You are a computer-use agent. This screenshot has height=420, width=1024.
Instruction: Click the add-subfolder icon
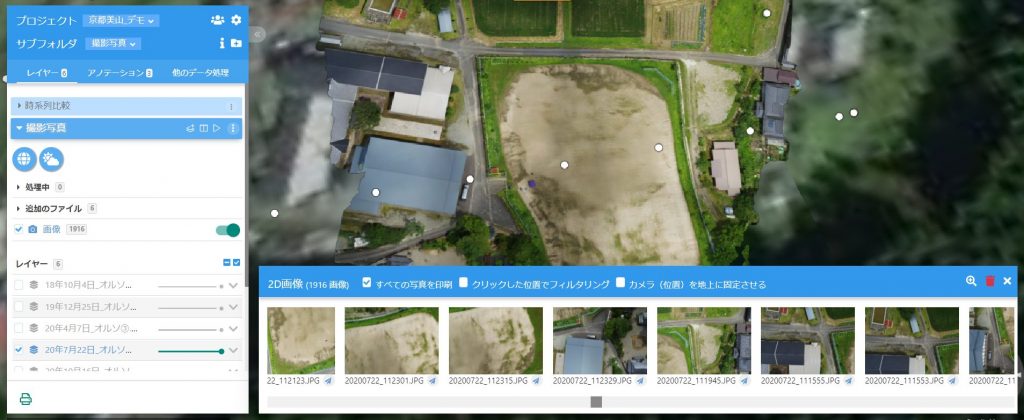(236, 43)
